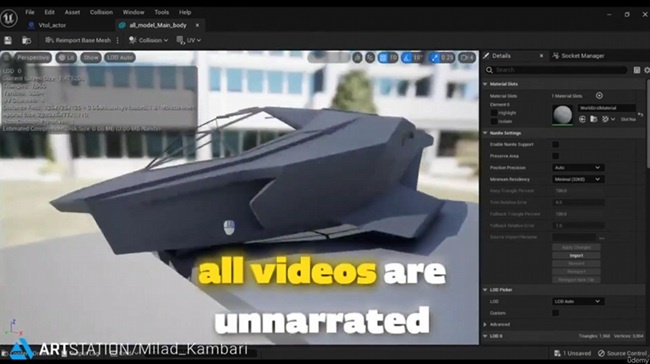The image size is (650, 364).
Task: Open the LOD Auto dropdown in LOD Picker
Action: tap(578, 301)
